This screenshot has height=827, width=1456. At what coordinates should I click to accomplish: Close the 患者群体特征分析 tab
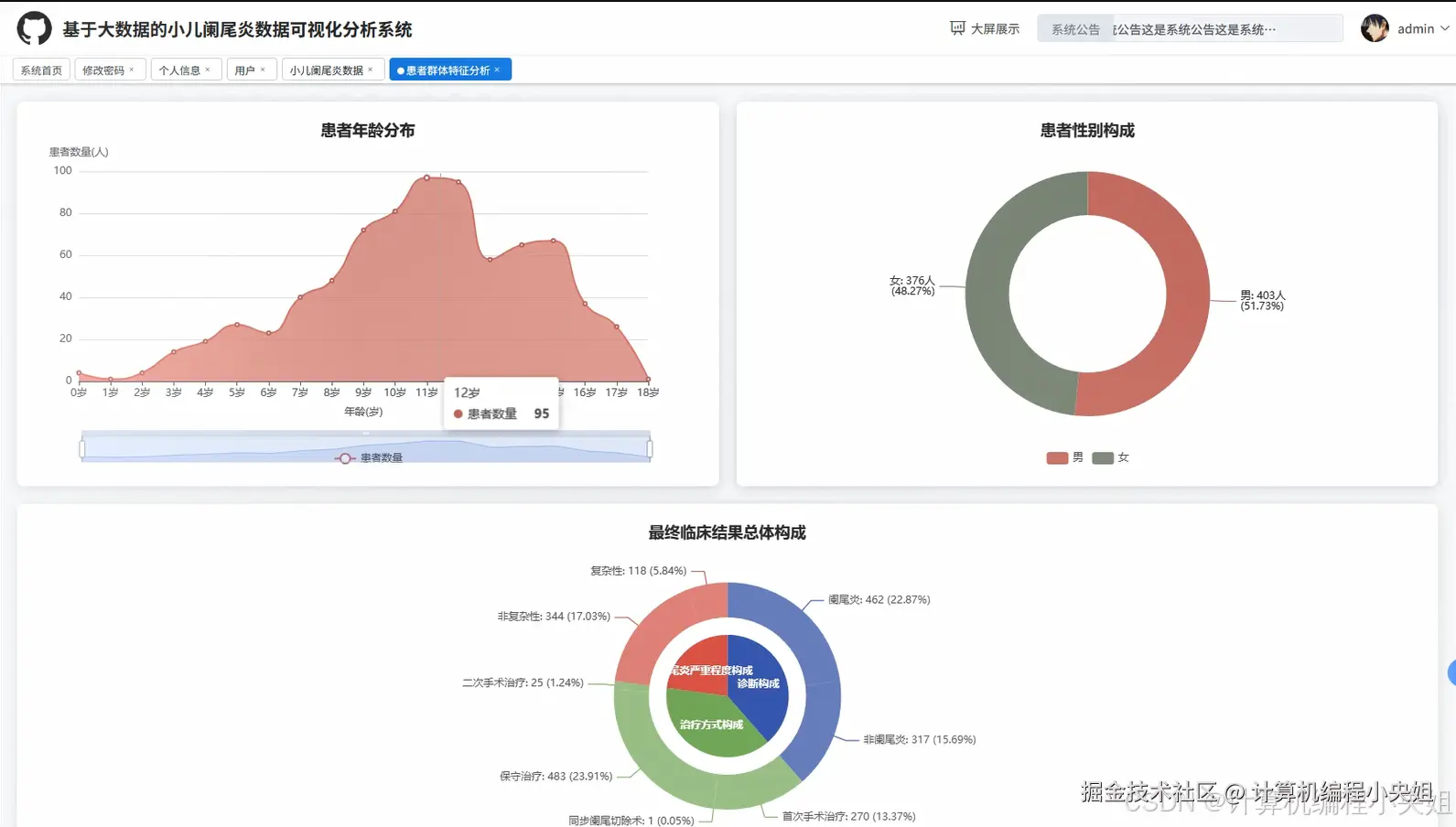pyautogui.click(x=497, y=70)
